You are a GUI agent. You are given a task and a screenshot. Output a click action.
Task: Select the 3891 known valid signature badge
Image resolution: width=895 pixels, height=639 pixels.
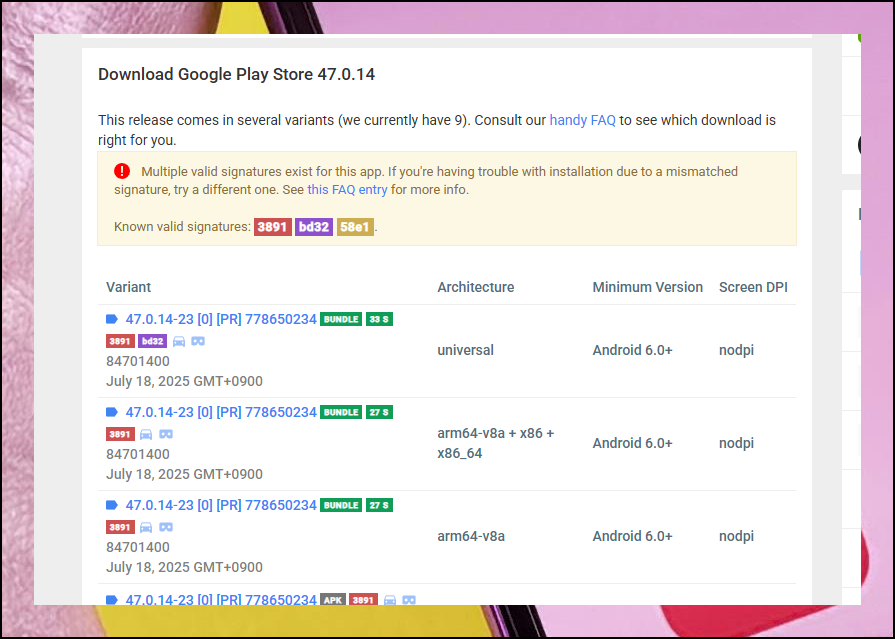coord(272,227)
